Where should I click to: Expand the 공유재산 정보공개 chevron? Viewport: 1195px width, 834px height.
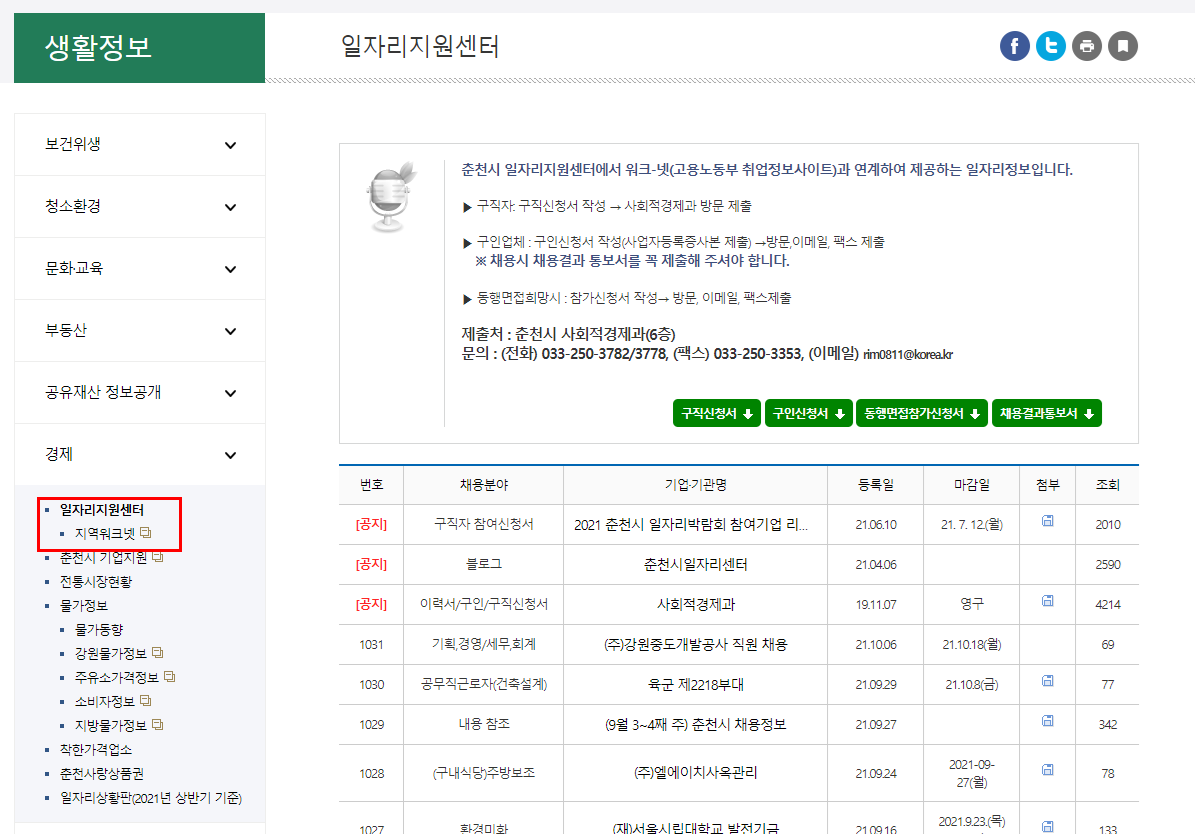230,393
